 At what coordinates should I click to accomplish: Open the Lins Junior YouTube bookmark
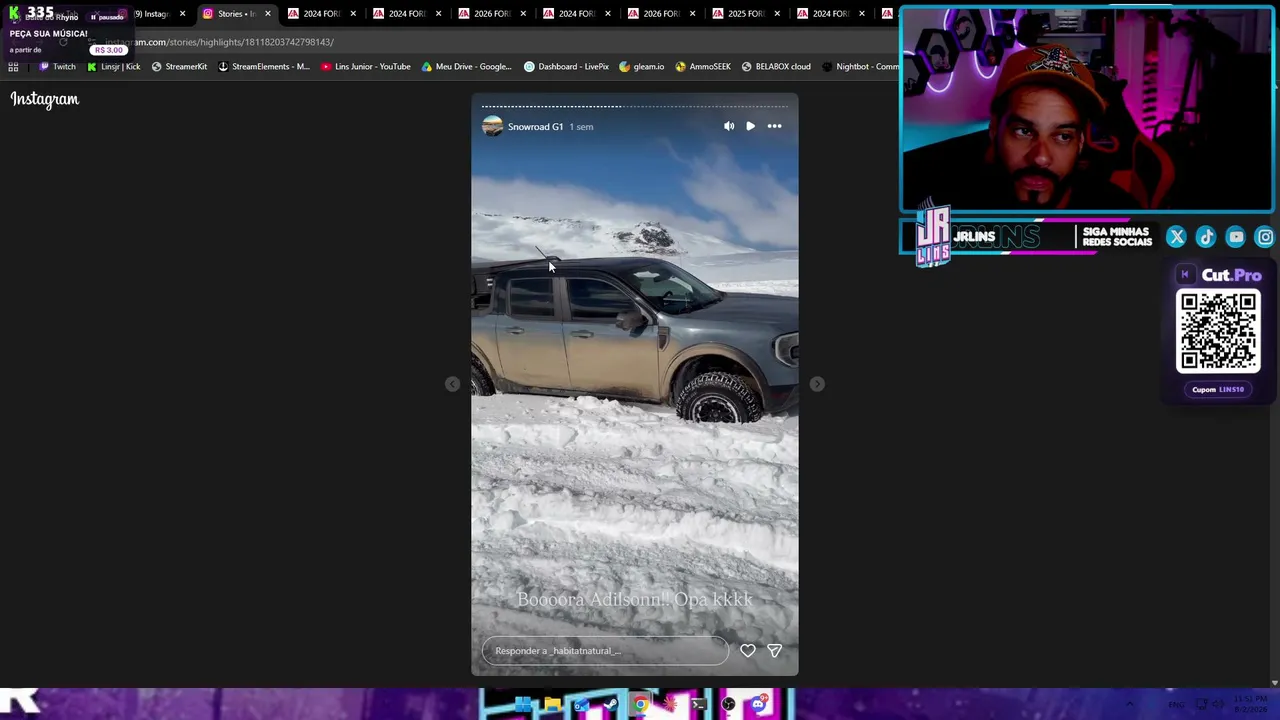[x=366, y=67]
